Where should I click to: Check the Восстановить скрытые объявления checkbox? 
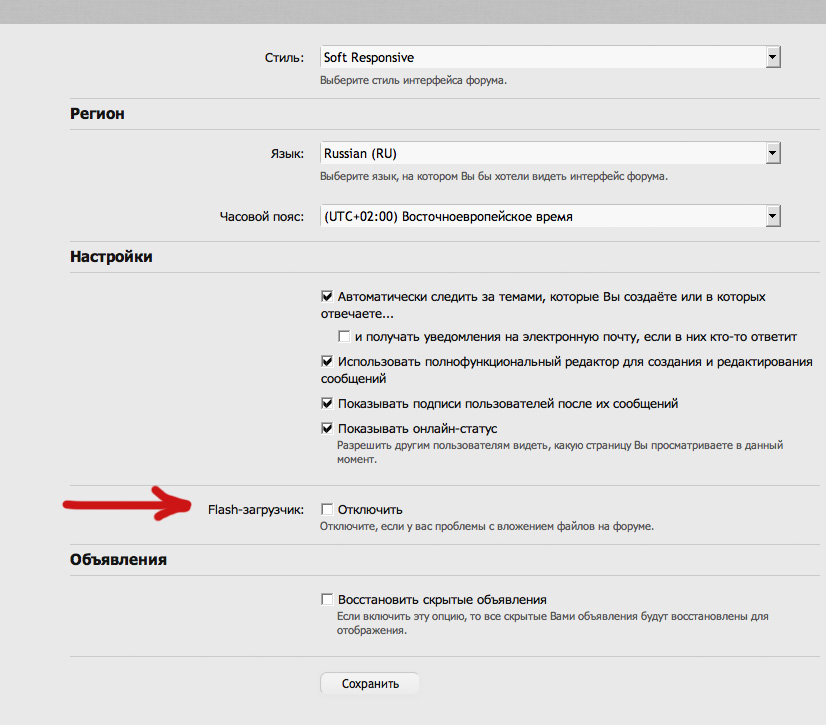(x=327, y=599)
